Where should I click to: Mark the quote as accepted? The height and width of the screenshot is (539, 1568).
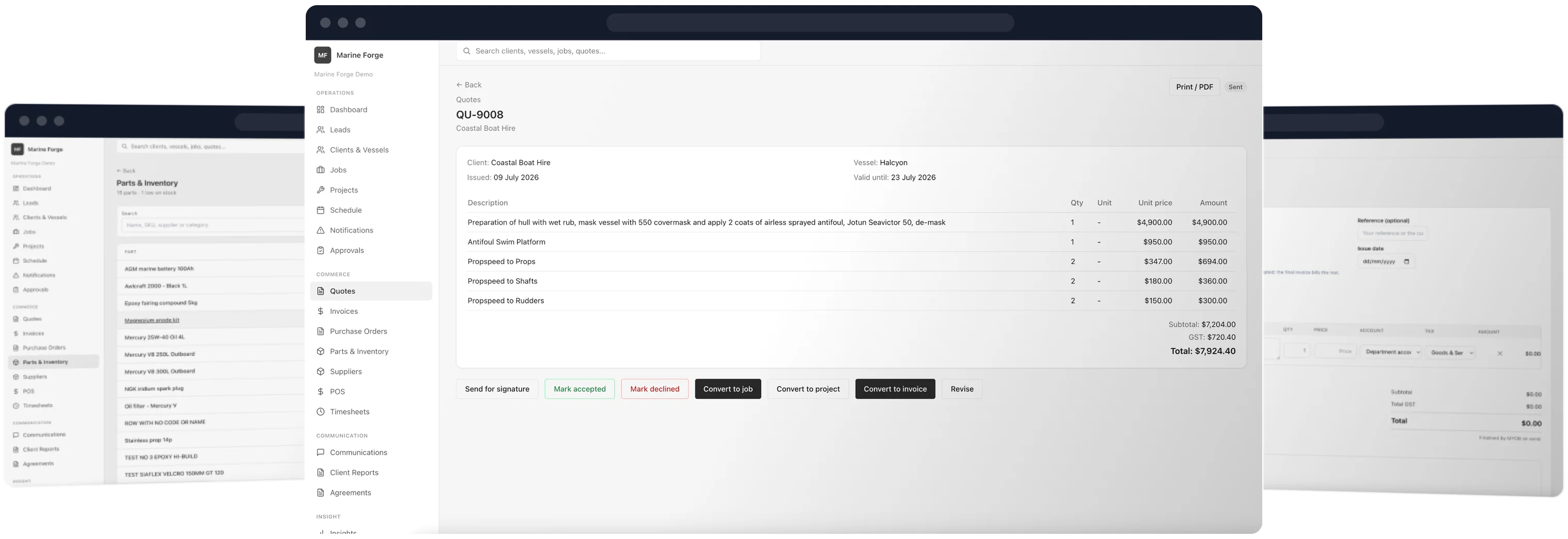[579, 389]
